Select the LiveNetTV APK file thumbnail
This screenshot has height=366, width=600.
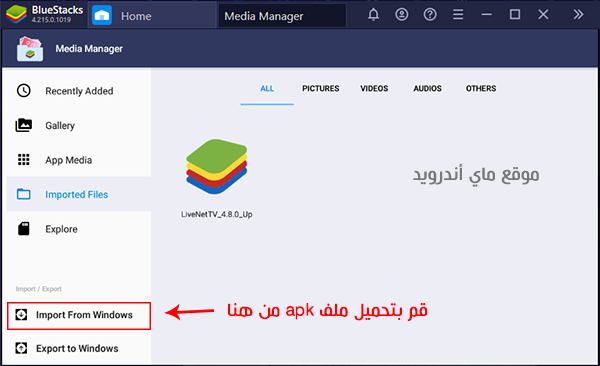217,167
